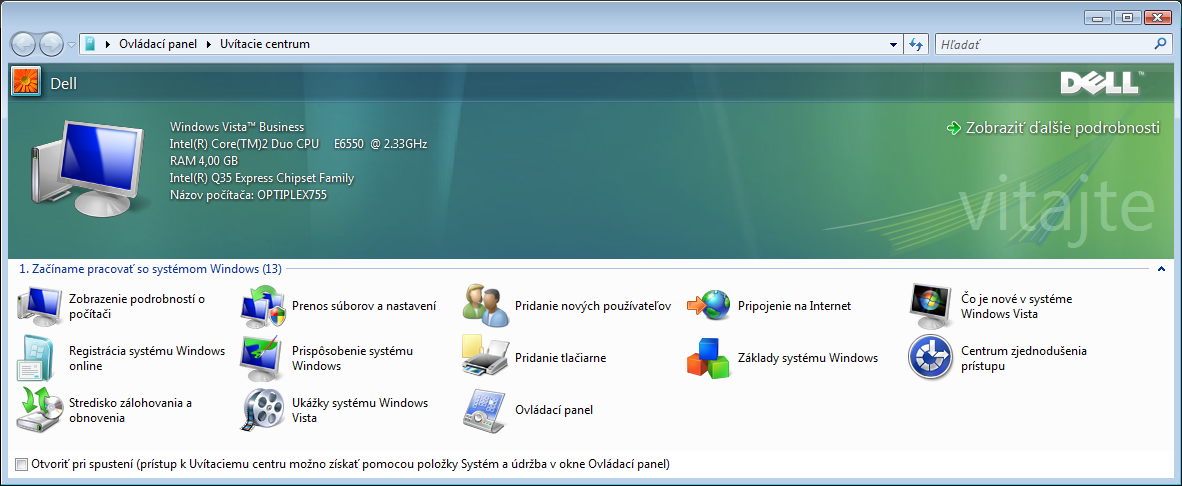Go forward with the navigation arrow
The image size is (1182, 486).
coord(51,44)
